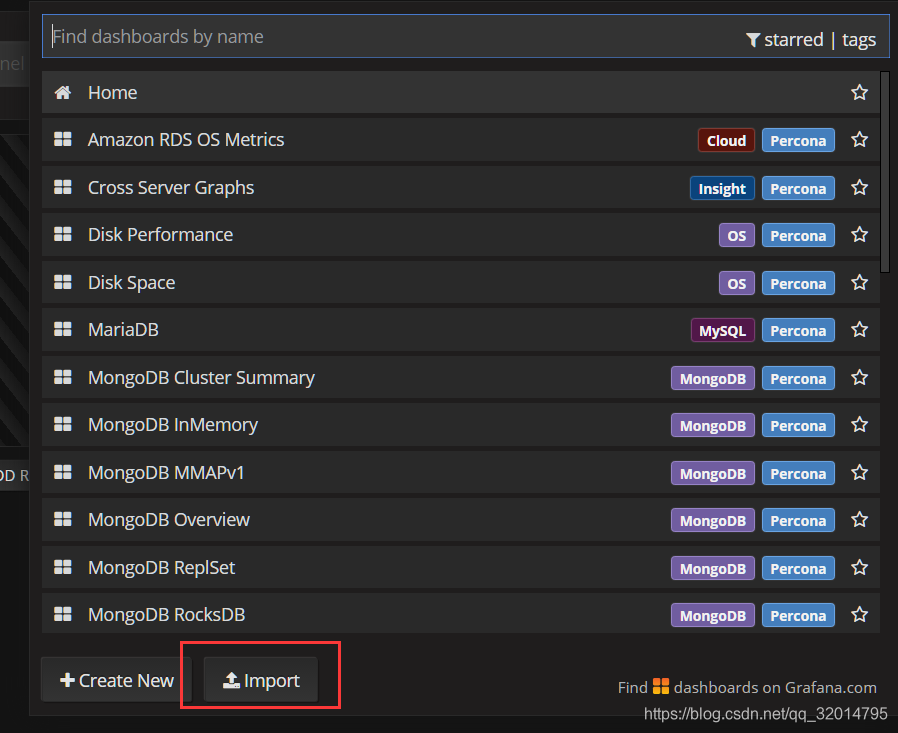898x733 pixels.
Task: Click the Percona tag on Disk Space row
Action: pos(798,283)
